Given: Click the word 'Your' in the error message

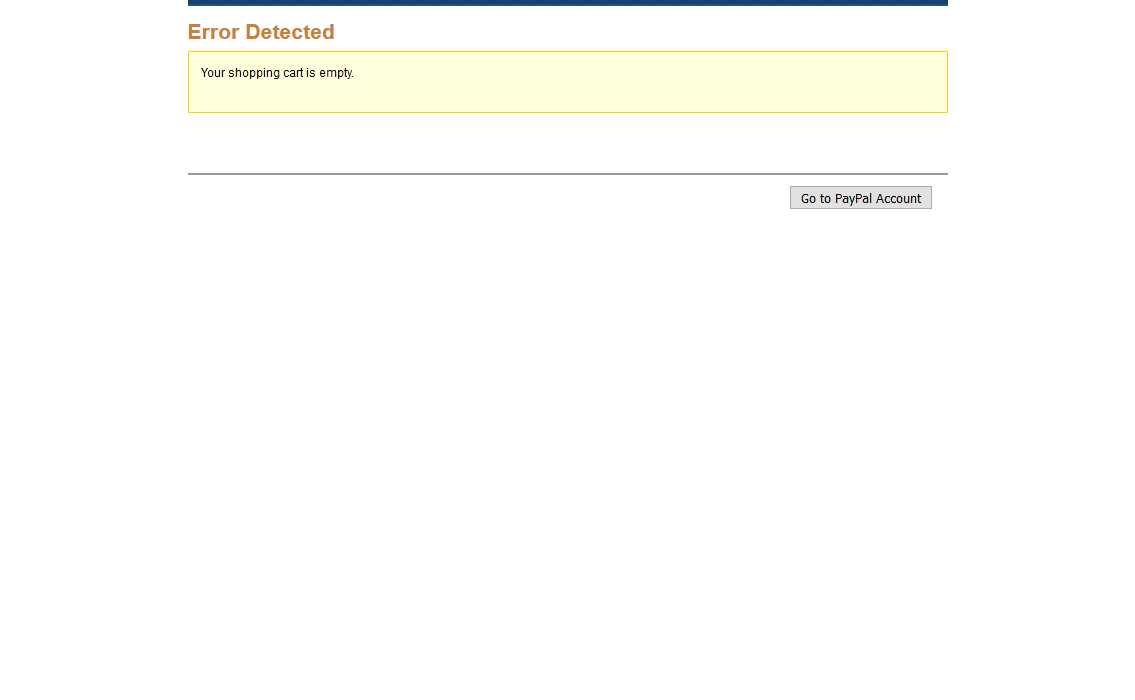Looking at the screenshot, I should click(x=212, y=73).
